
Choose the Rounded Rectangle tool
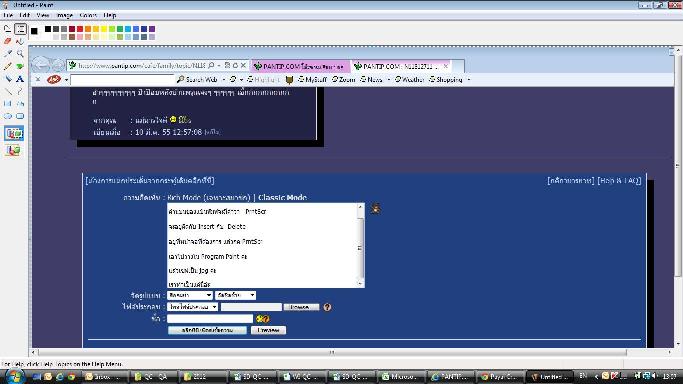coord(20,116)
